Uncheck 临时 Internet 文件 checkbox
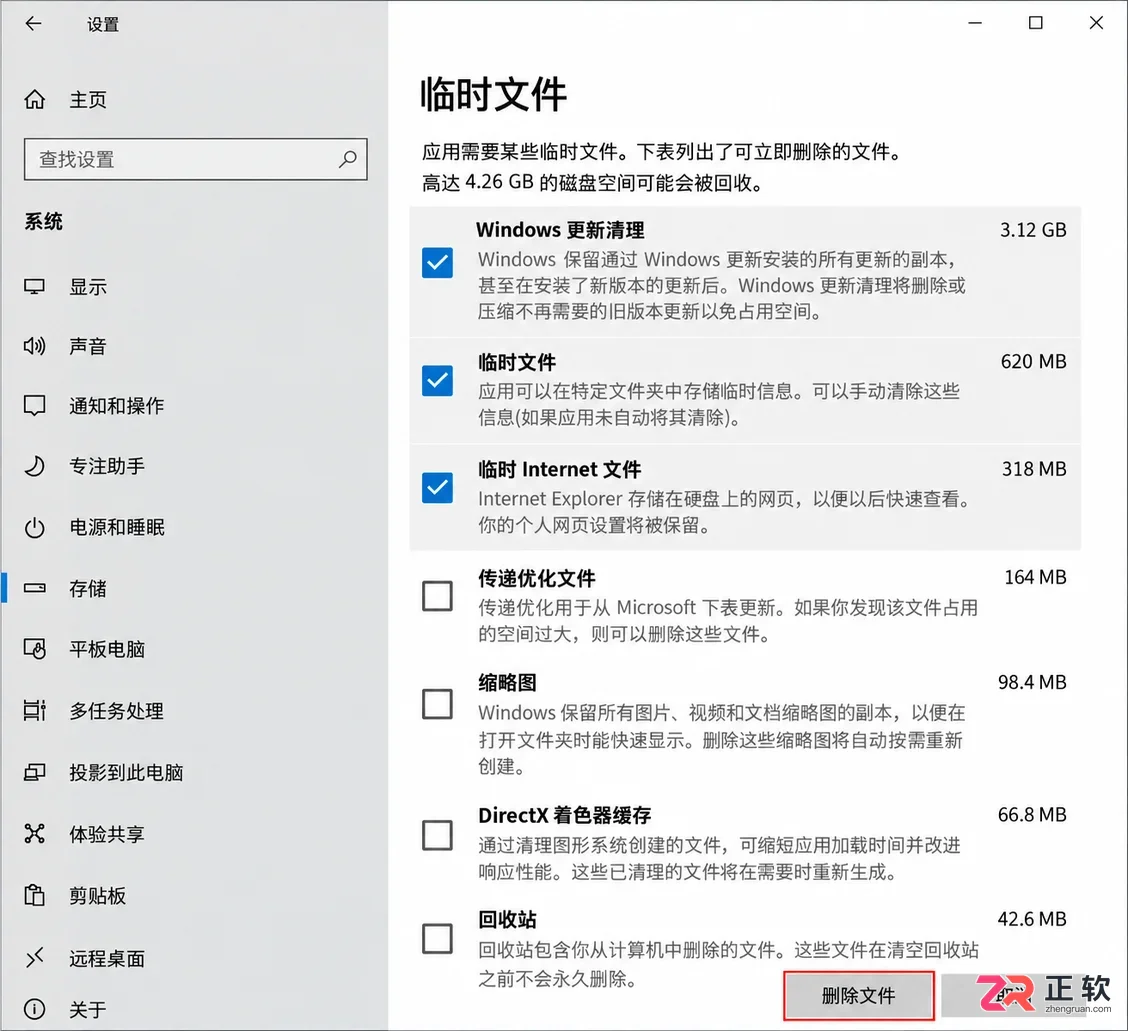Image resolution: width=1128 pixels, height=1031 pixels. click(437, 488)
